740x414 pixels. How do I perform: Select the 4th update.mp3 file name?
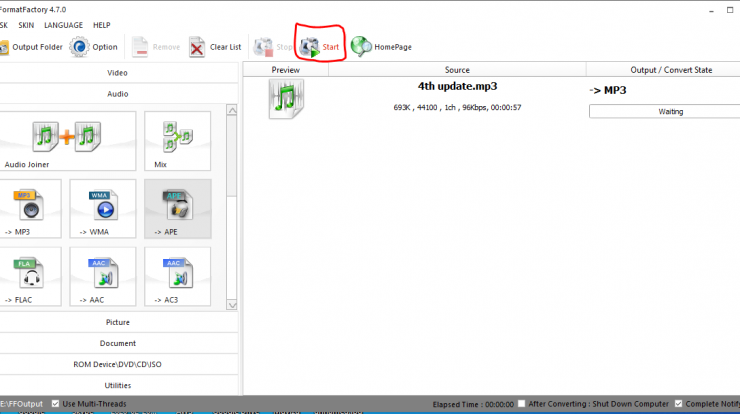[457, 86]
